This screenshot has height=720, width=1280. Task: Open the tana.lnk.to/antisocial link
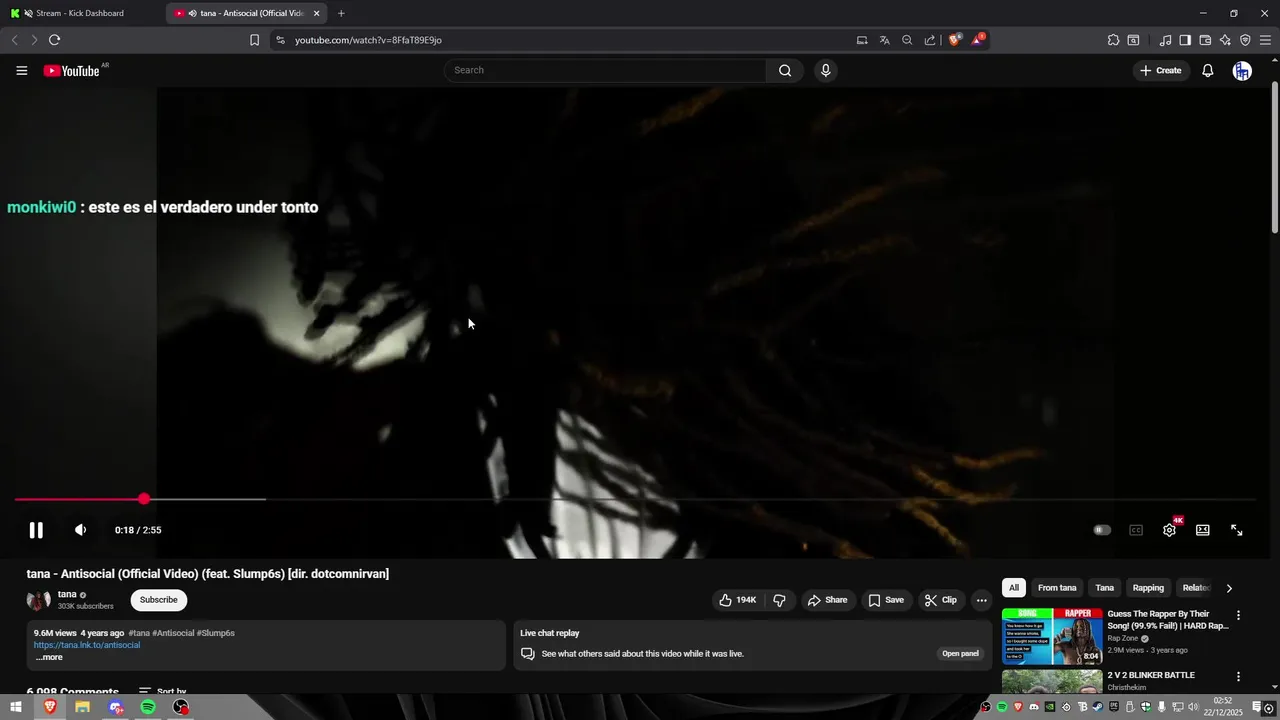click(87, 645)
